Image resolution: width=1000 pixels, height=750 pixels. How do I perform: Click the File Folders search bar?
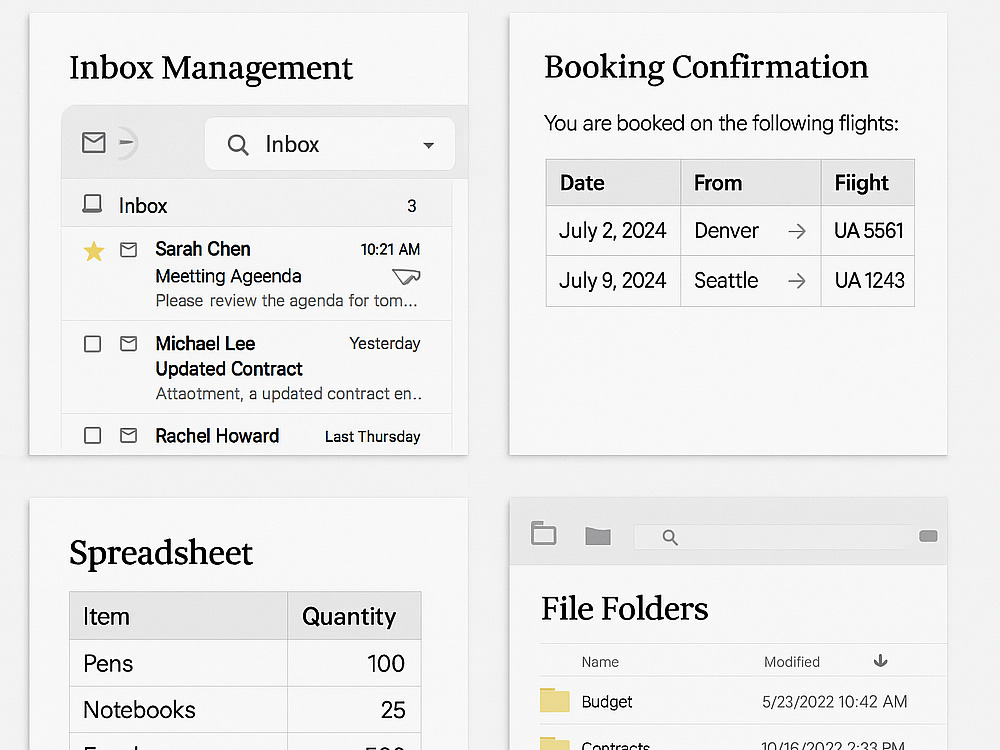coord(773,537)
